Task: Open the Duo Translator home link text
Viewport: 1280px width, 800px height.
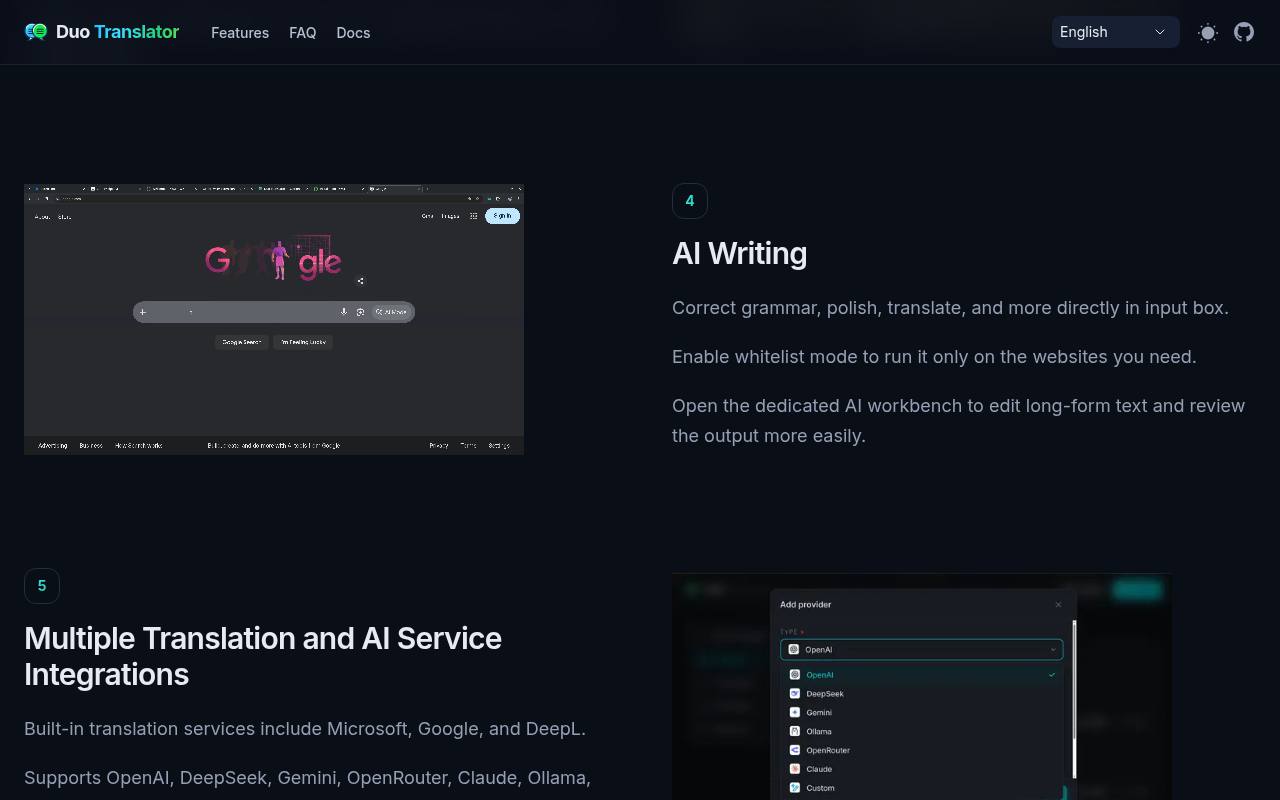Action: [x=117, y=32]
